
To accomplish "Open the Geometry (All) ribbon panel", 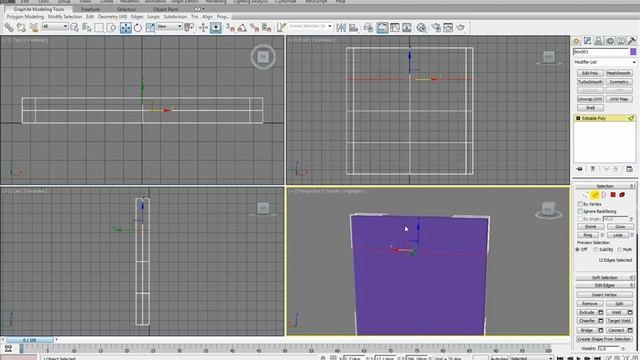I will 112,17.
